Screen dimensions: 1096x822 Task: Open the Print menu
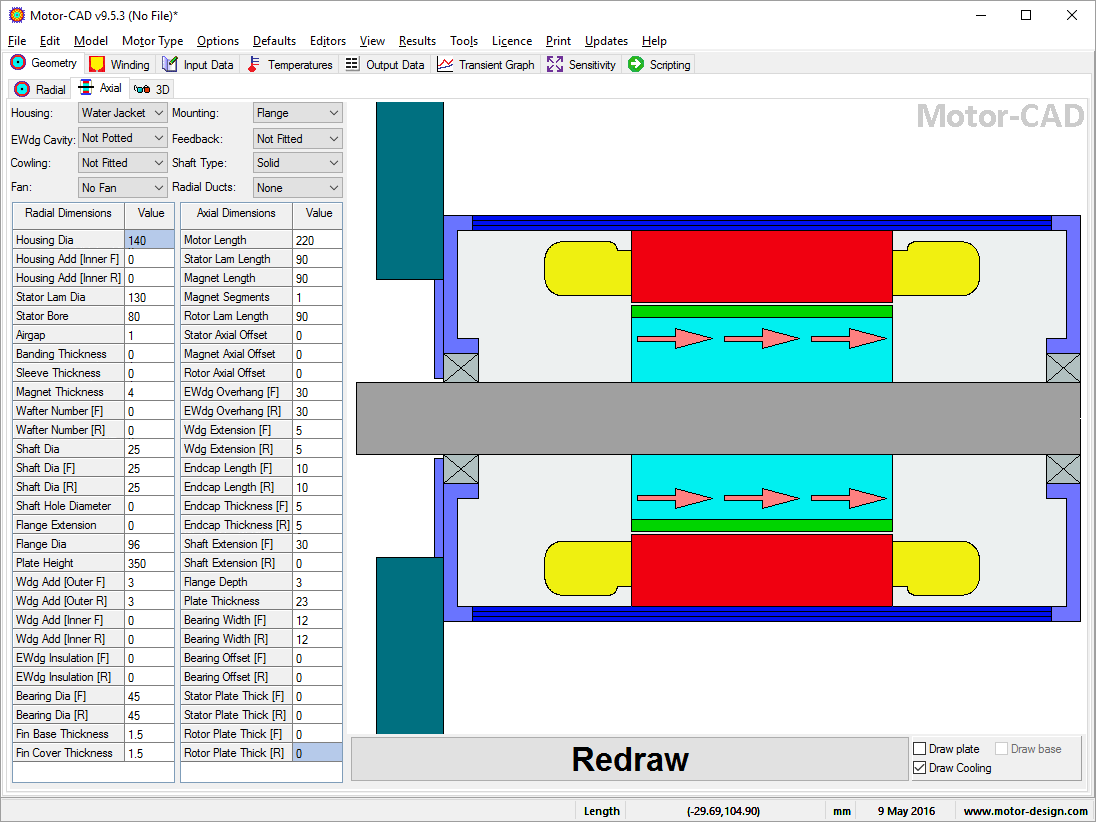point(558,41)
